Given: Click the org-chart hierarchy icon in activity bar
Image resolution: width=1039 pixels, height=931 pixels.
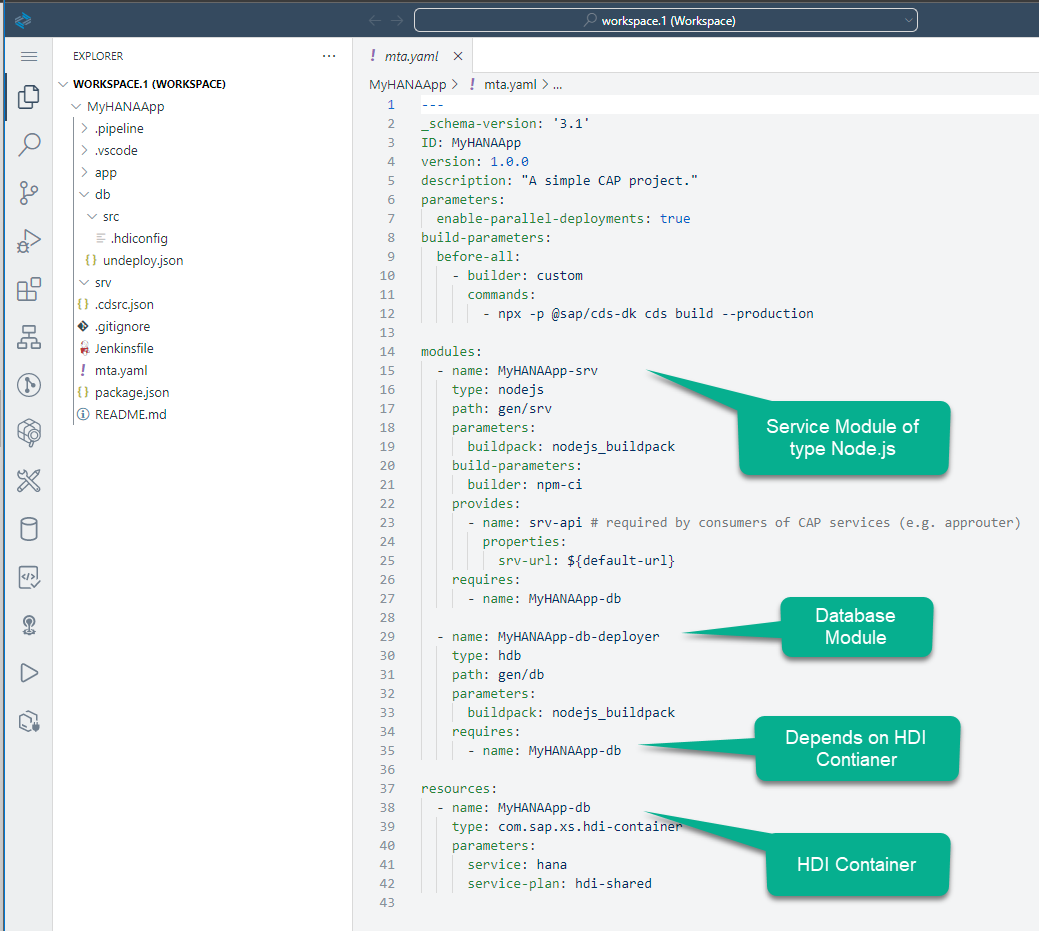Looking at the screenshot, I should (28, 337).
